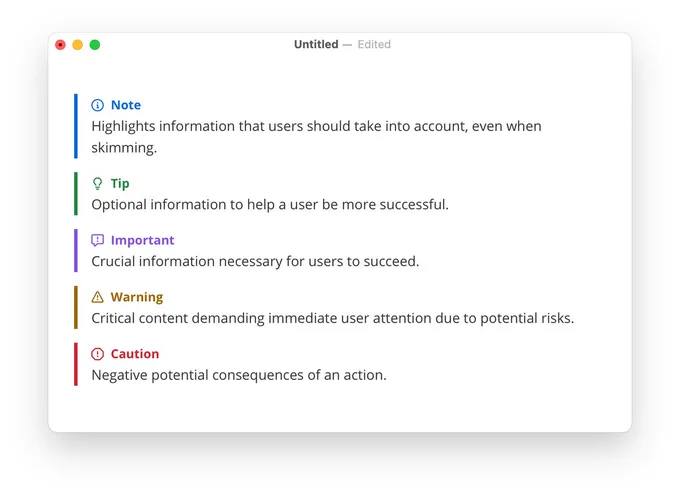Click the 'Untitled' document title
680x496 pixels.
click(x=316, y=44)
